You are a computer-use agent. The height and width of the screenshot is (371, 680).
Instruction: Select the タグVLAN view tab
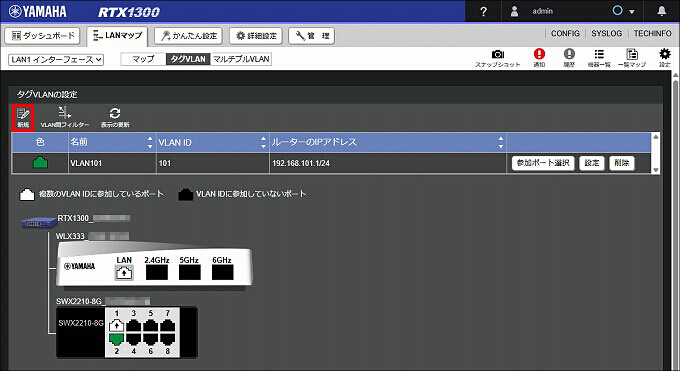pos(188,59)
